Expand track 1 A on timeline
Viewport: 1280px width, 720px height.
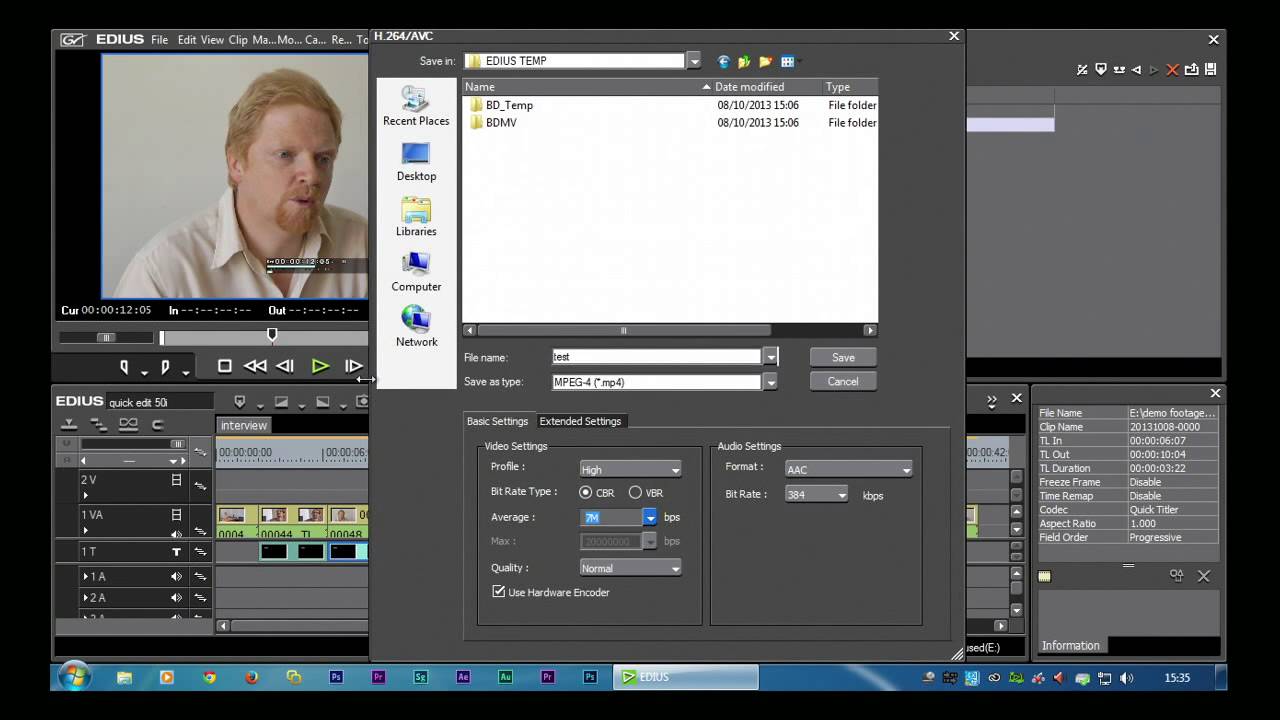(86, 576)
